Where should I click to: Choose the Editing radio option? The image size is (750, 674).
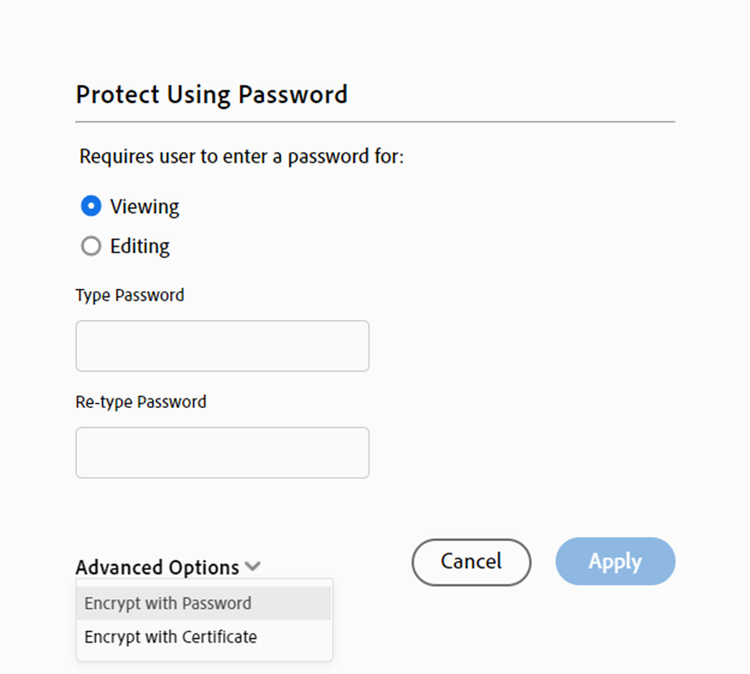pyautogui.click(x=91, y=246)
